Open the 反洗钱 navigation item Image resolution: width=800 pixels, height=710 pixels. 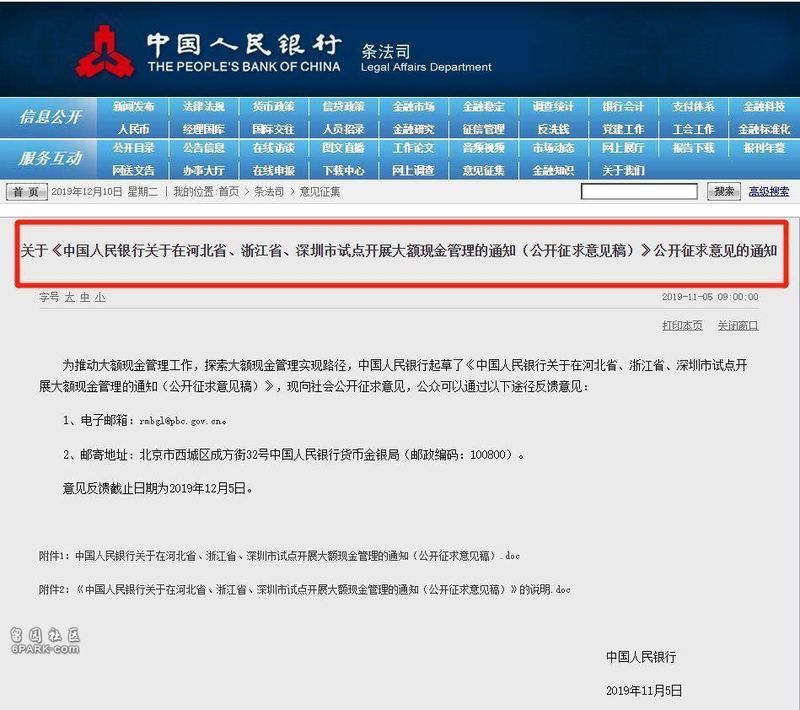(x=553, y=129)
